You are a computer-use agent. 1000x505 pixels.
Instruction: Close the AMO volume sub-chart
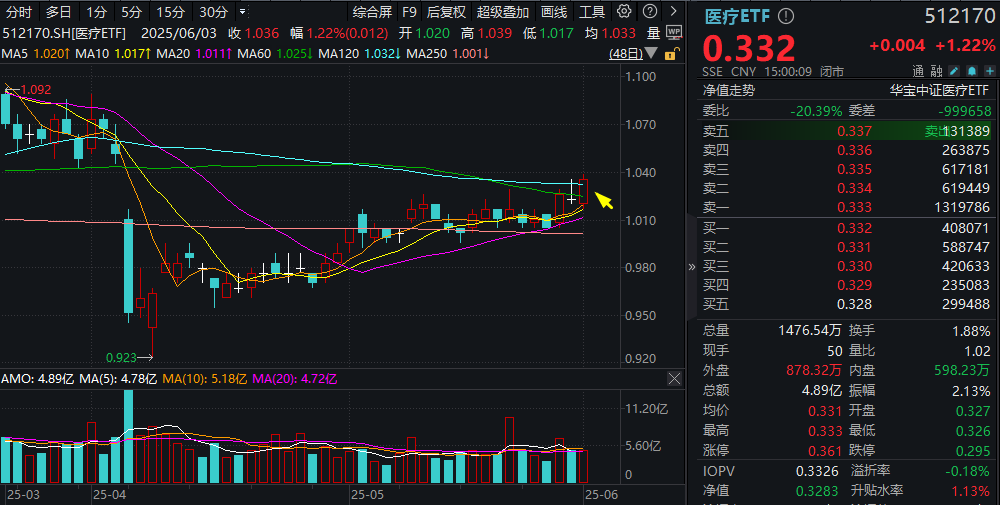tap(674, 379)
